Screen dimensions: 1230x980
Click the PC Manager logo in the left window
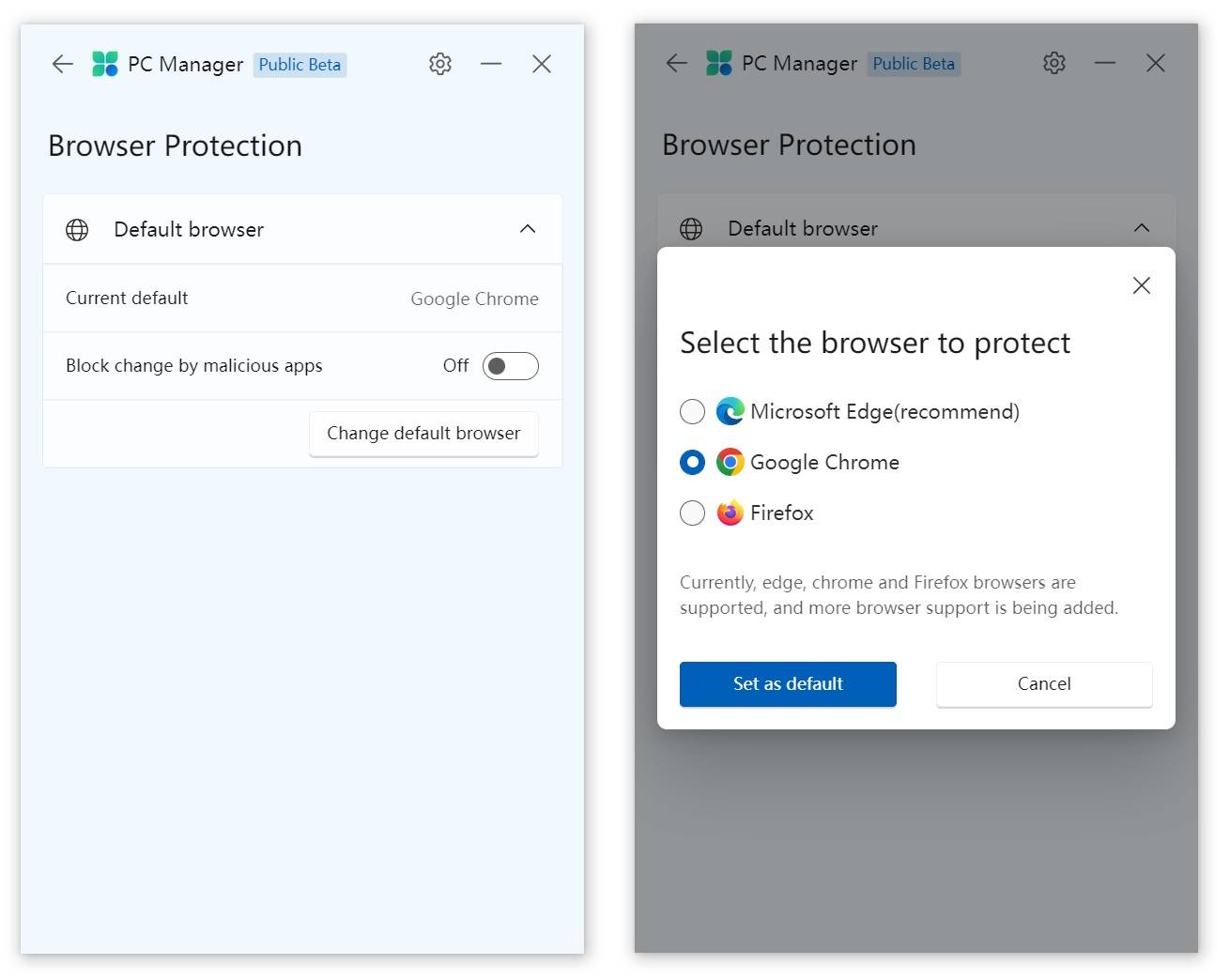point(103,63)
